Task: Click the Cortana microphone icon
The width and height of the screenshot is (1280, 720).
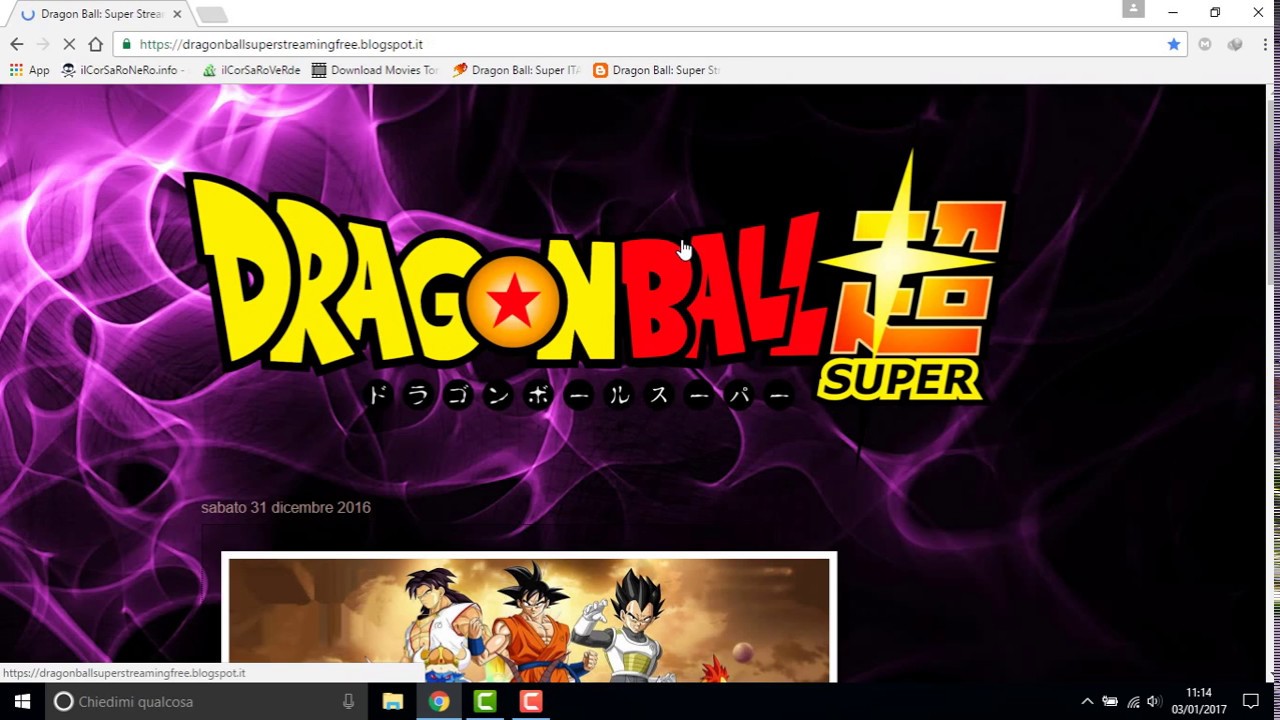Action: (x=348, y=701)
